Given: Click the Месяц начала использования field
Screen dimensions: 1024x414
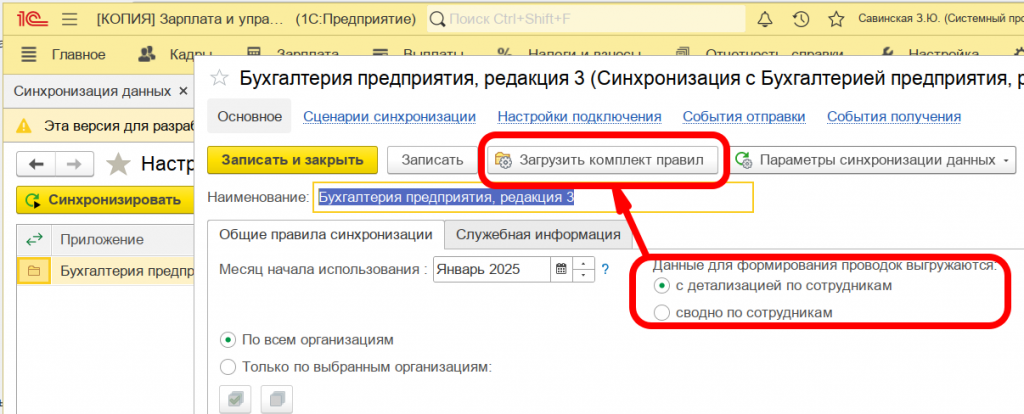Looking at the screenshot, I should (x=492, y=268).
